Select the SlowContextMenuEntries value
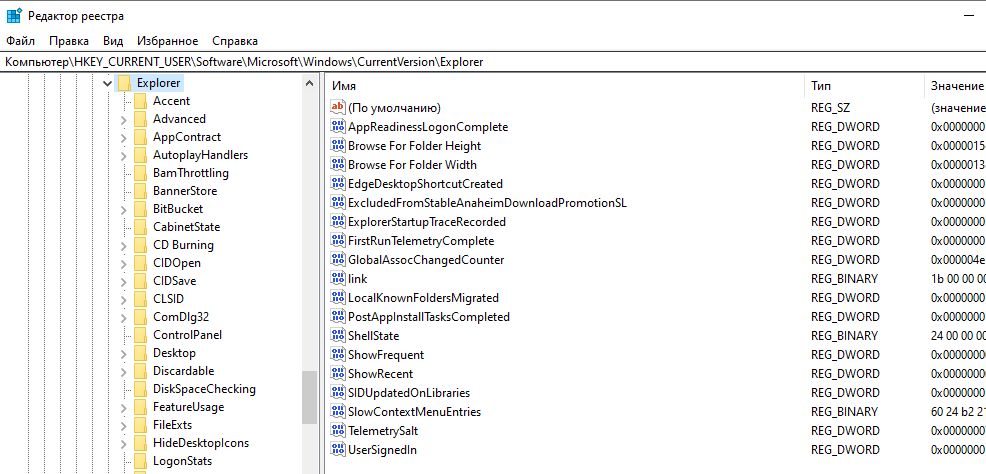The image size is (986, 474). [x=414, y=412]
